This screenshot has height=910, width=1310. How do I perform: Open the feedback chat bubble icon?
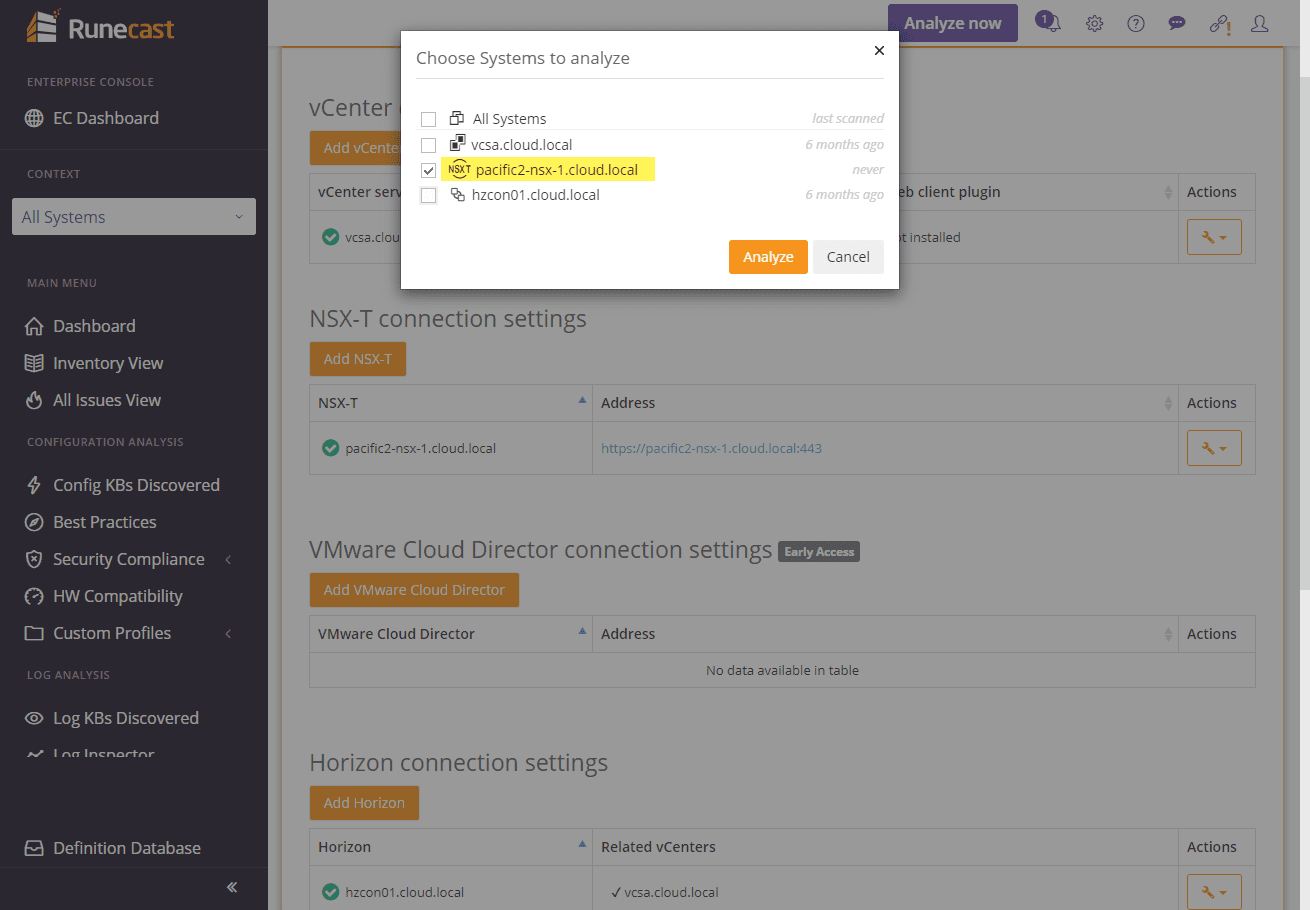(1176, 22)
